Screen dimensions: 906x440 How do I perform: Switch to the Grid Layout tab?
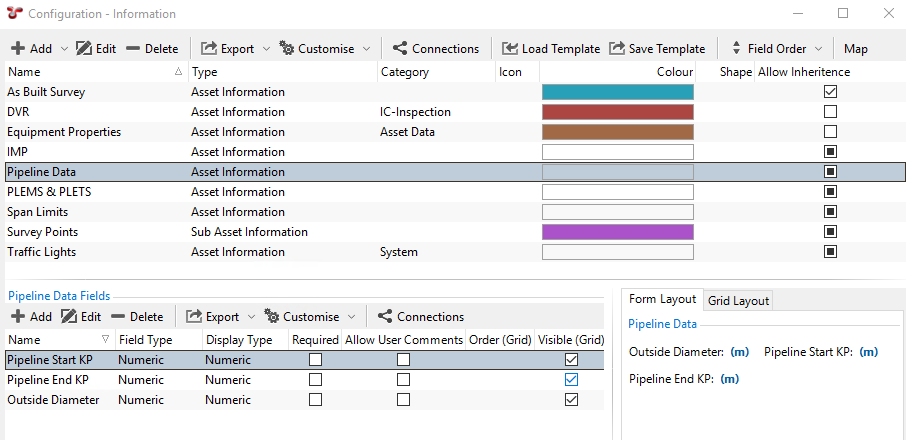coord(738,300)
